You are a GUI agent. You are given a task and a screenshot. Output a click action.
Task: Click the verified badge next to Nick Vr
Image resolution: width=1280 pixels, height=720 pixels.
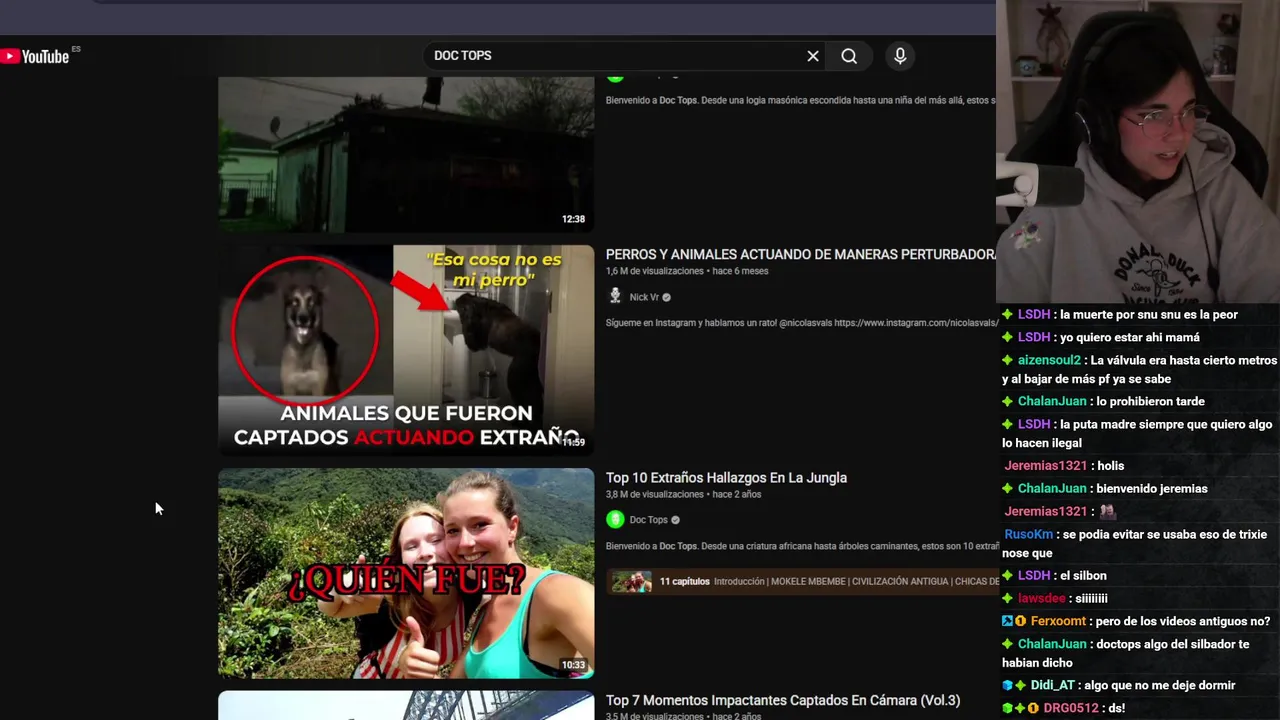(x=667, y=297)
